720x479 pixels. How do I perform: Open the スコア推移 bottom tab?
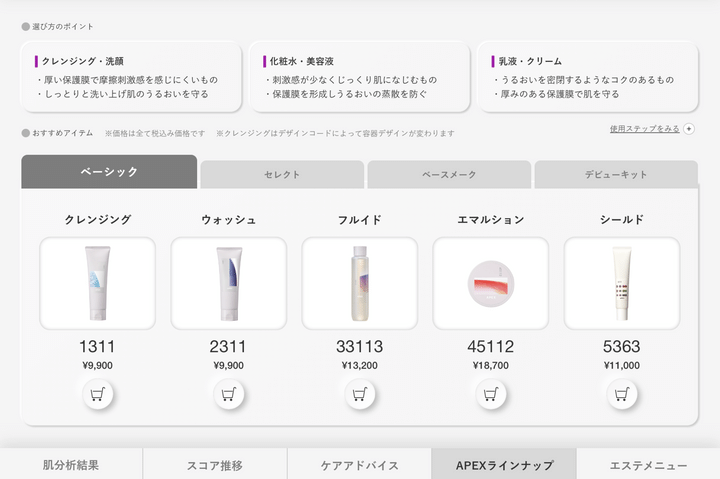pos(215,465)
